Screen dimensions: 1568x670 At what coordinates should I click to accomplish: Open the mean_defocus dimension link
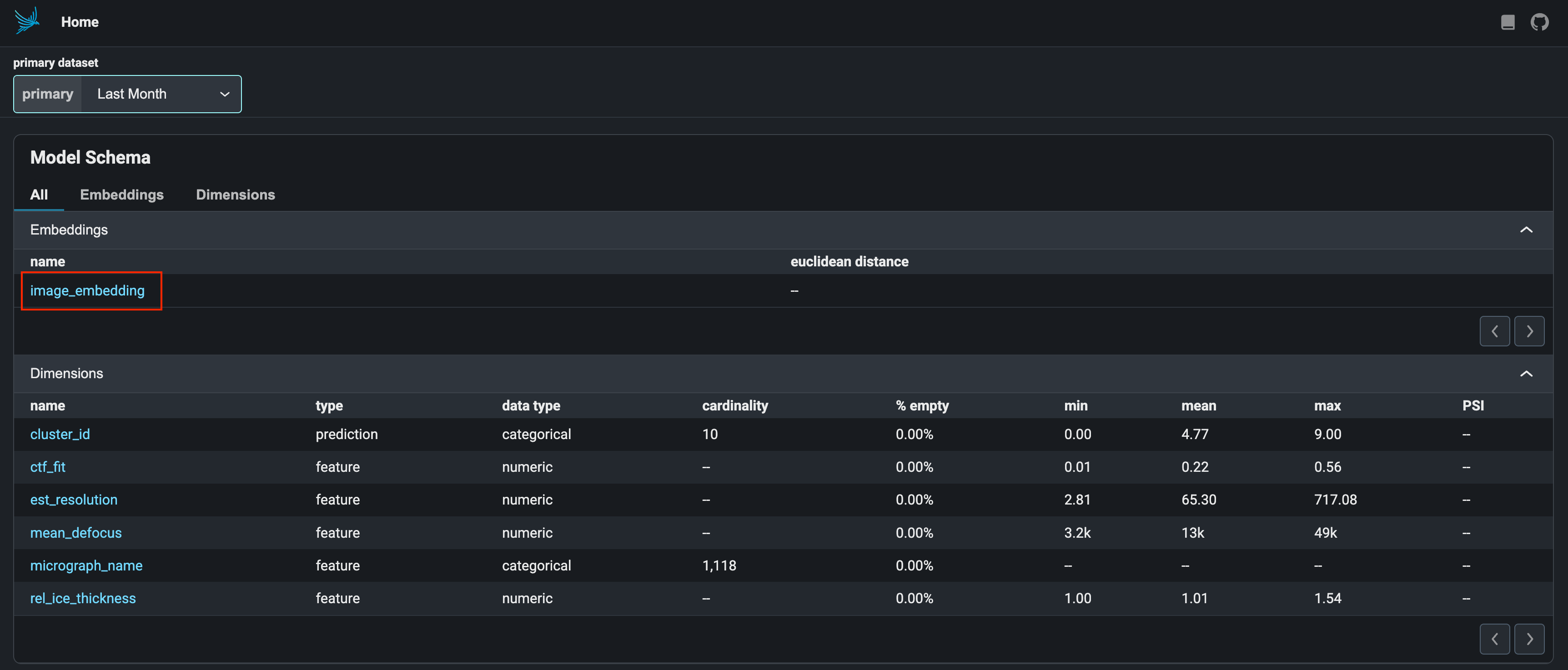pyautogui.click(x=76, y=532)
